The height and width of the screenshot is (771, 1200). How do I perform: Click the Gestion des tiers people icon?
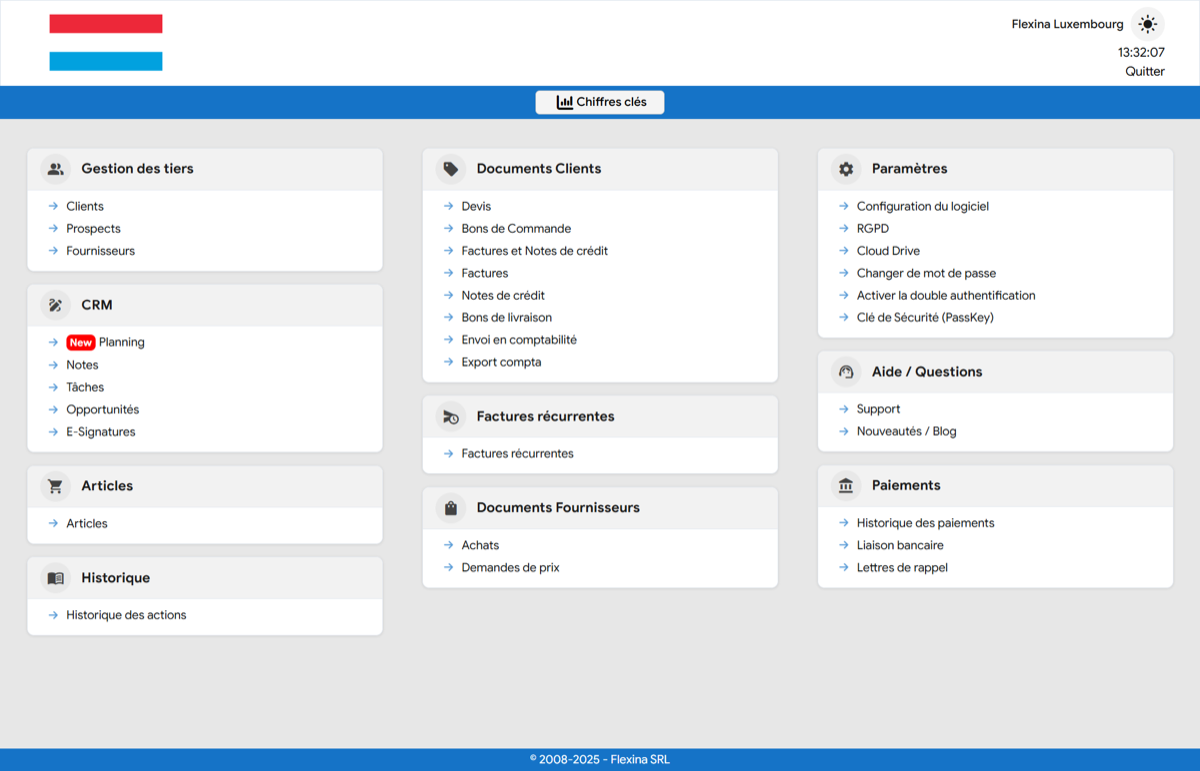coord(56,169)
